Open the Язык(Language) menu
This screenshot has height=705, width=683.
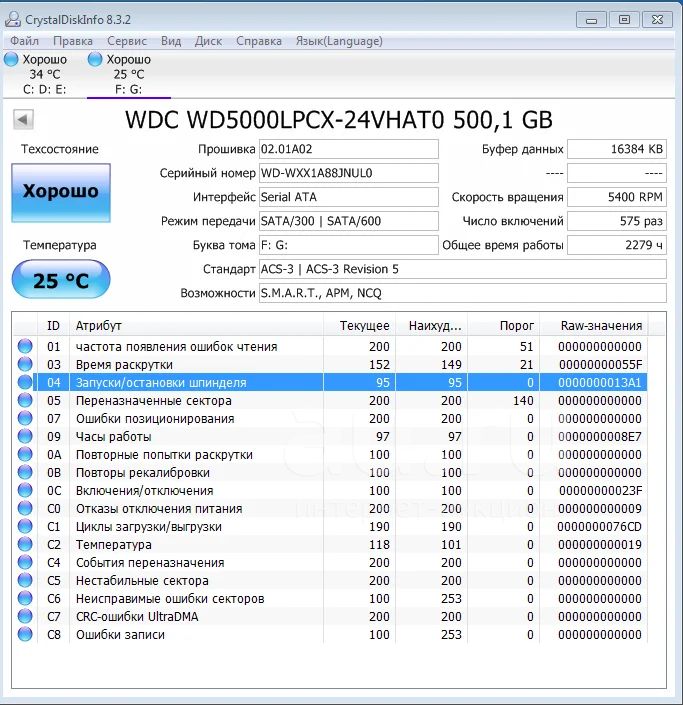pyautogui.click(x=339, y=41)
